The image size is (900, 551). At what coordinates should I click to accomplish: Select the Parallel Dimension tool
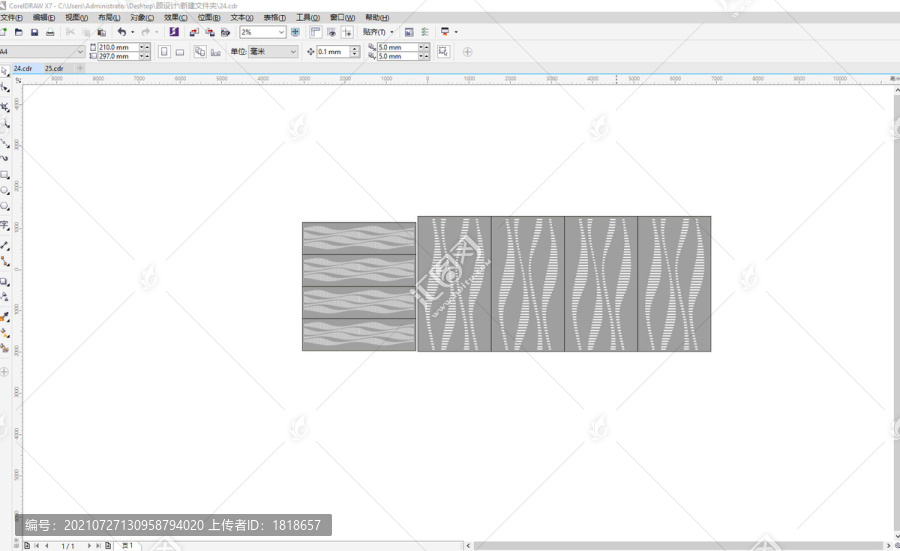pyautogui.click(x=5, y=246)
